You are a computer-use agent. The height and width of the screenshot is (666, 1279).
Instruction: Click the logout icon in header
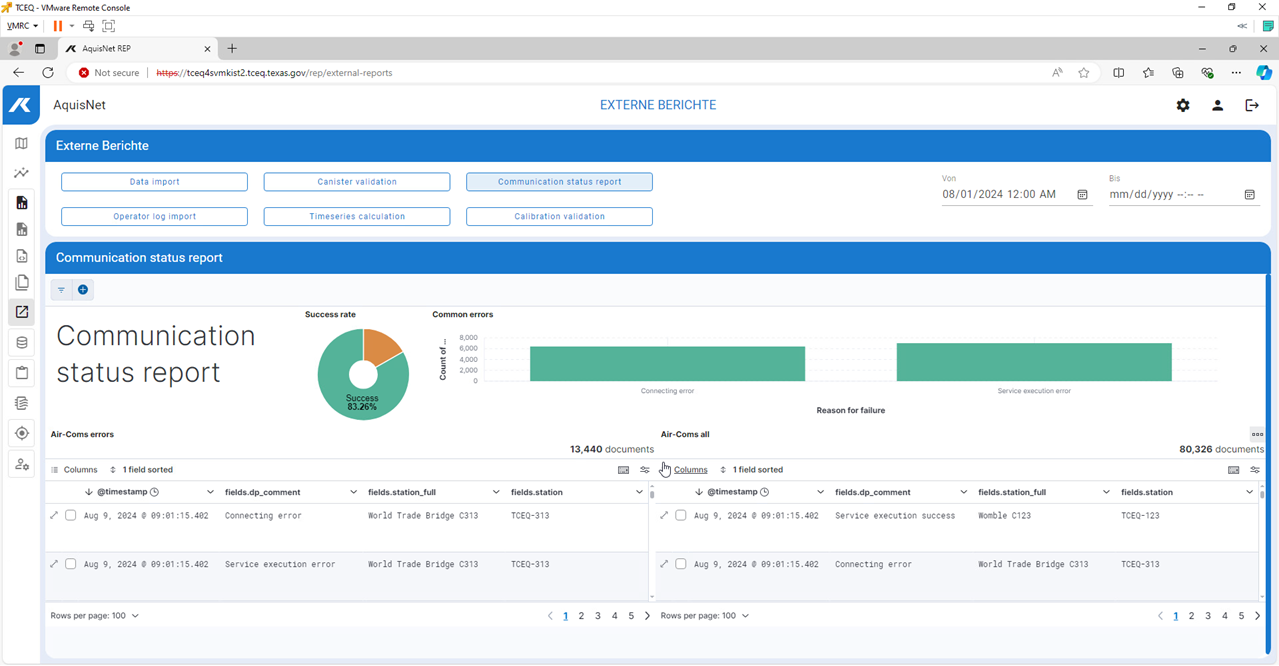(1251, 105)
